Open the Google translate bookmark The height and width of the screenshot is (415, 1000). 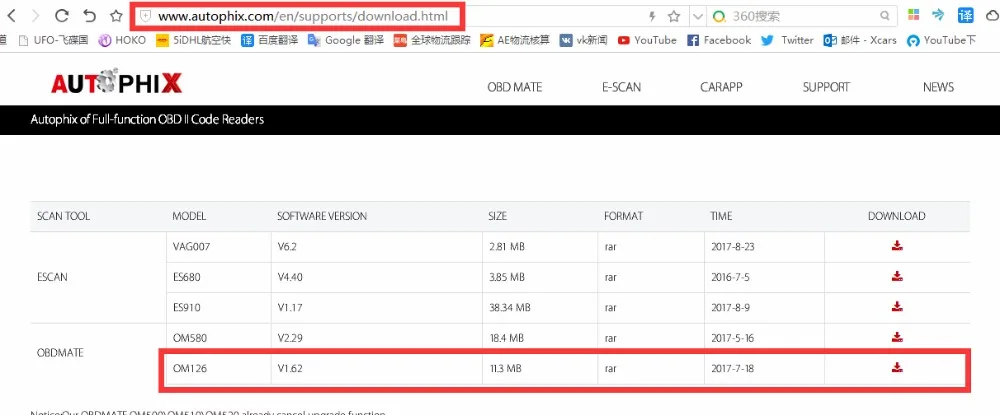coord(346,40)
